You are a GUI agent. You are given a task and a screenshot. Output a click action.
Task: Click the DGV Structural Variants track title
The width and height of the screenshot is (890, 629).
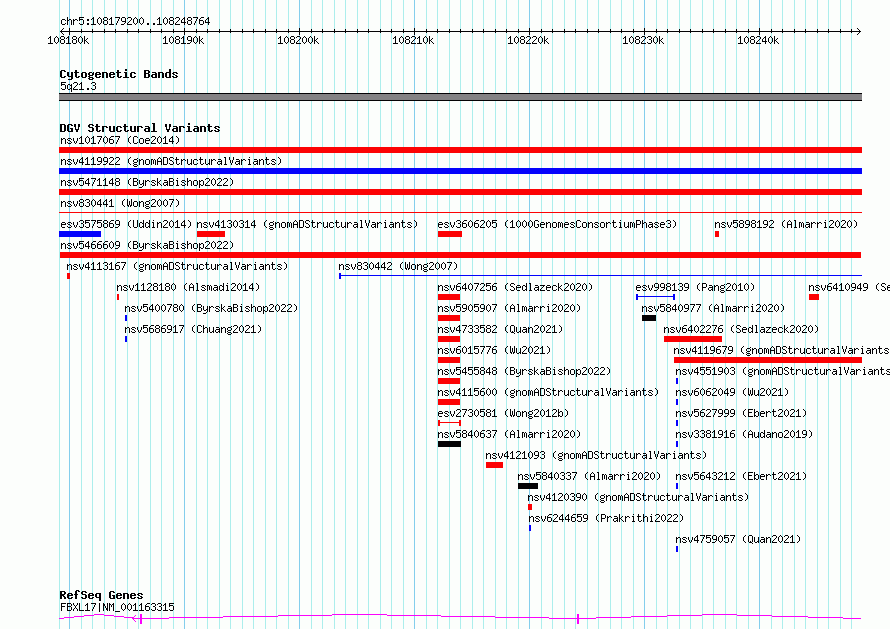click(x=140, y=128)
